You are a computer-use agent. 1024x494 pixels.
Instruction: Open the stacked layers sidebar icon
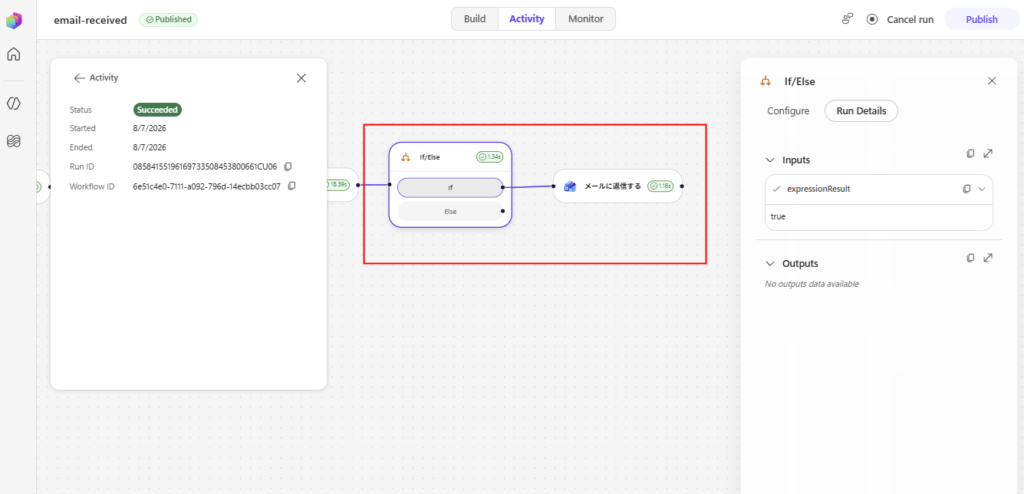[13, 140]
